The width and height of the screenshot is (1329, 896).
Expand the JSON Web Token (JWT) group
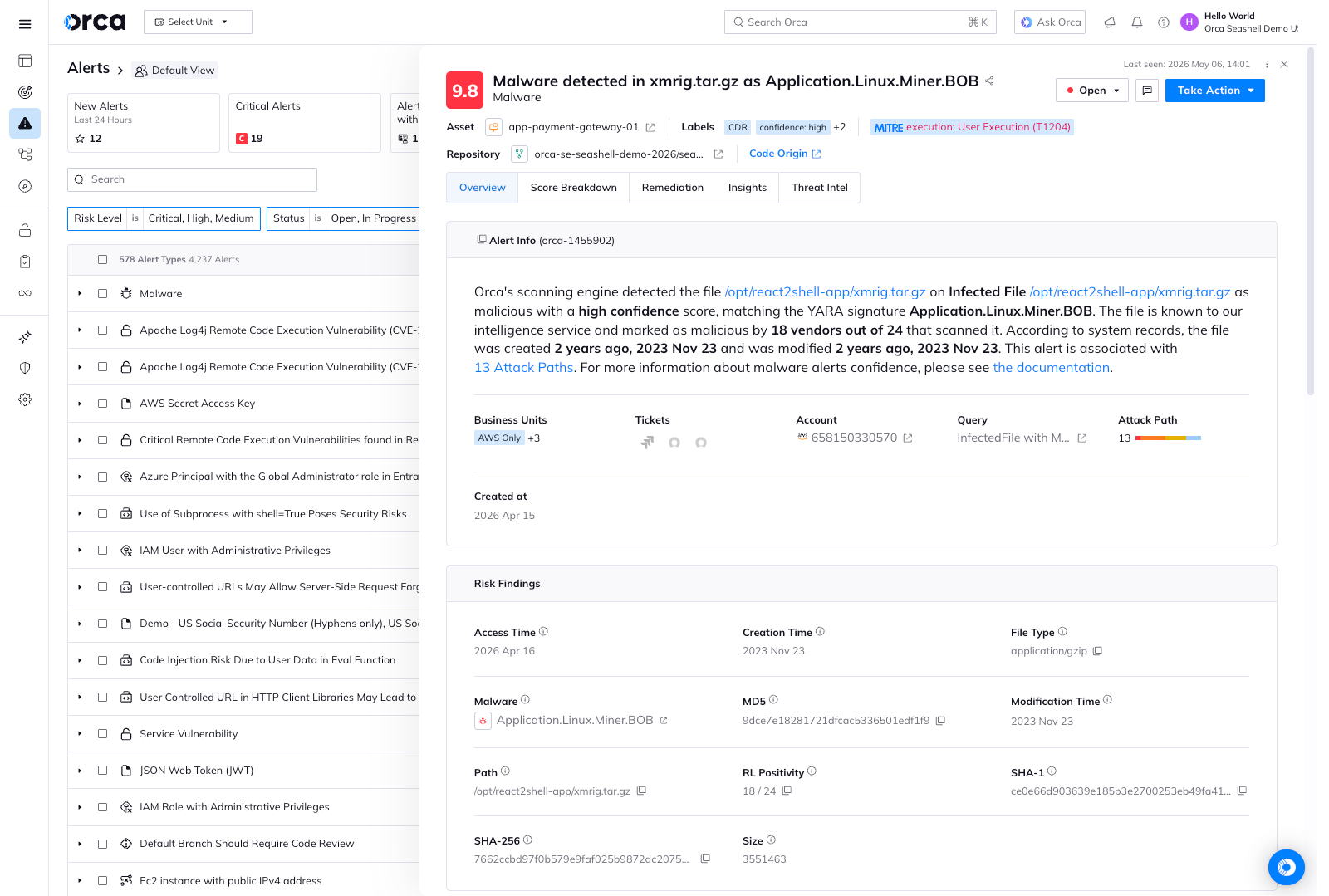coord(80,771)
